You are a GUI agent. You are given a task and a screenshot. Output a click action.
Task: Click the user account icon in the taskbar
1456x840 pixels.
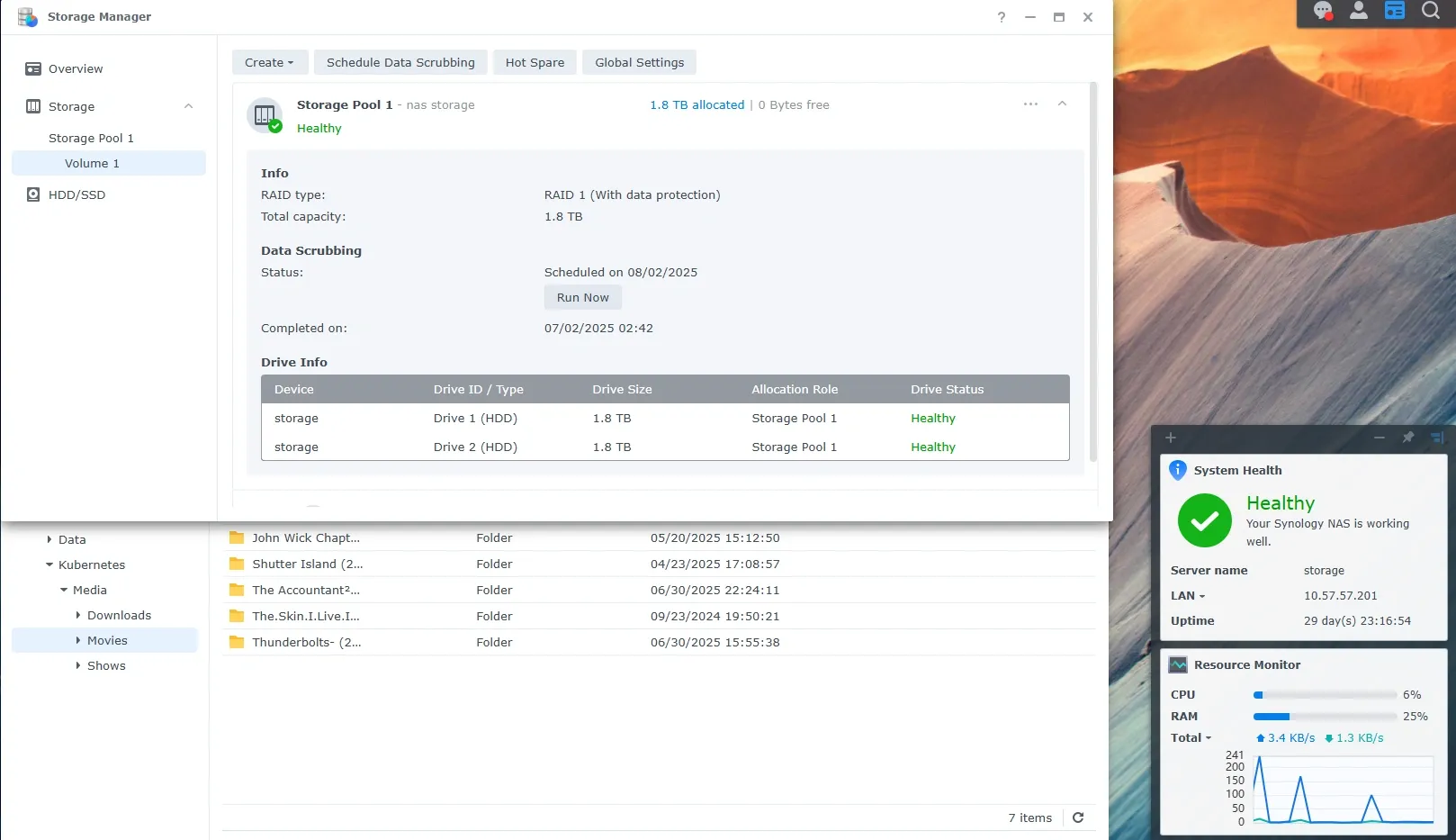pyautogui.click(x=1359, y=11)
